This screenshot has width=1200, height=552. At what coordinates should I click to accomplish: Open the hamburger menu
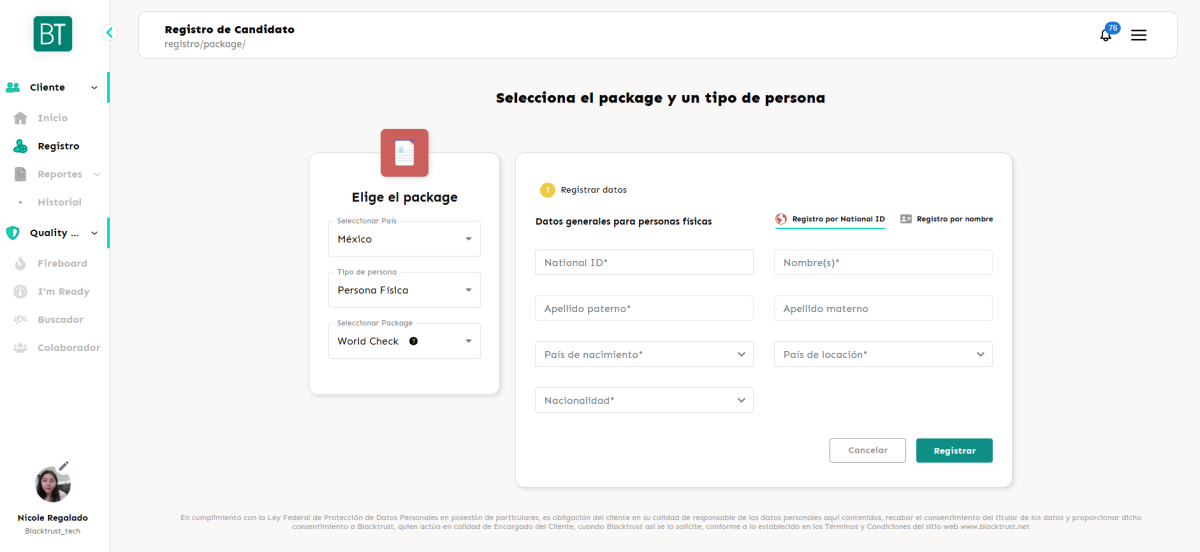1138,35
